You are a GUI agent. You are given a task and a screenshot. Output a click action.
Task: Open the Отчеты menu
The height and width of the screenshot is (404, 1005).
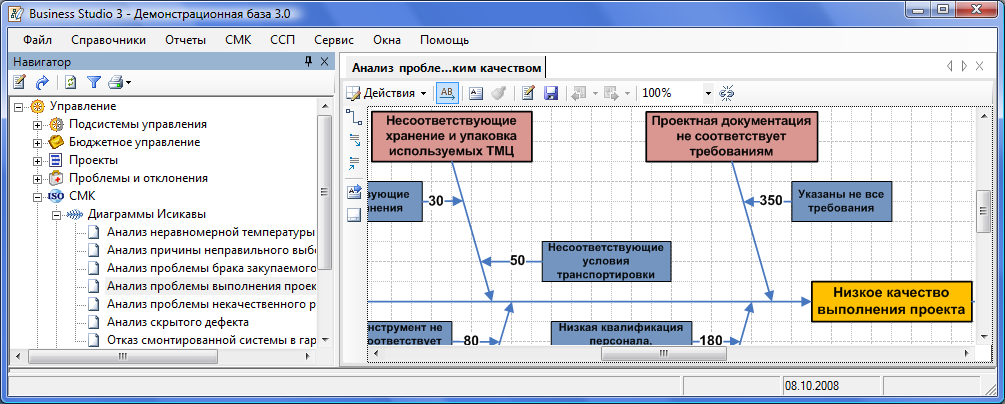(x=185, y=40)
